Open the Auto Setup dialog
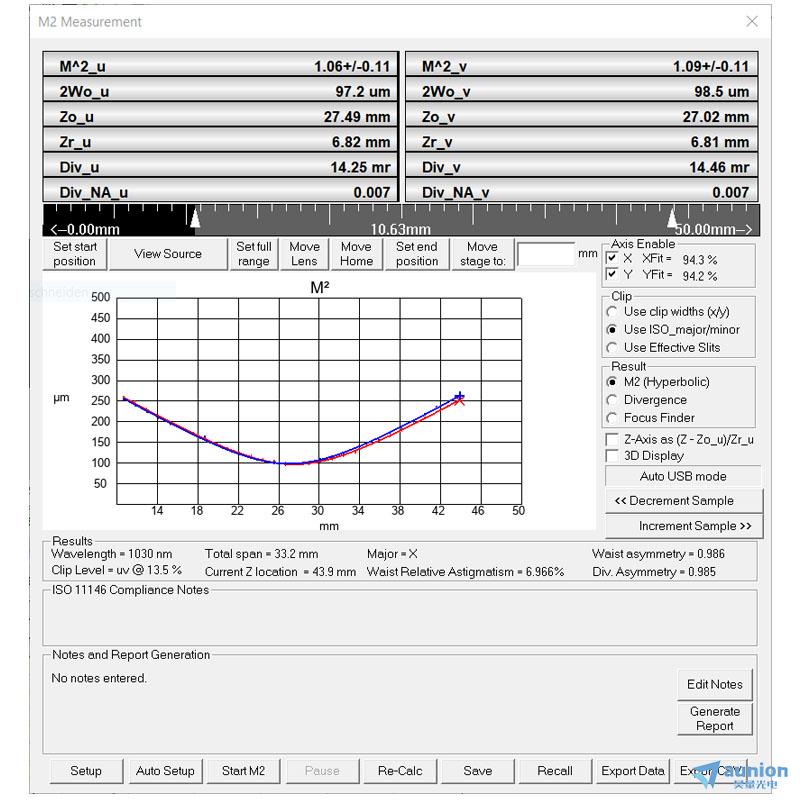 165,771
